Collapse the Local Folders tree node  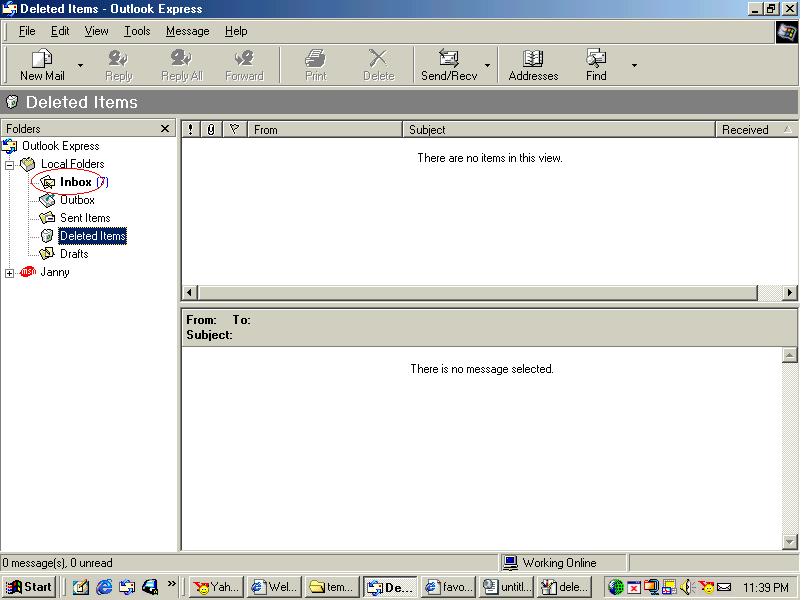(10, 164)
